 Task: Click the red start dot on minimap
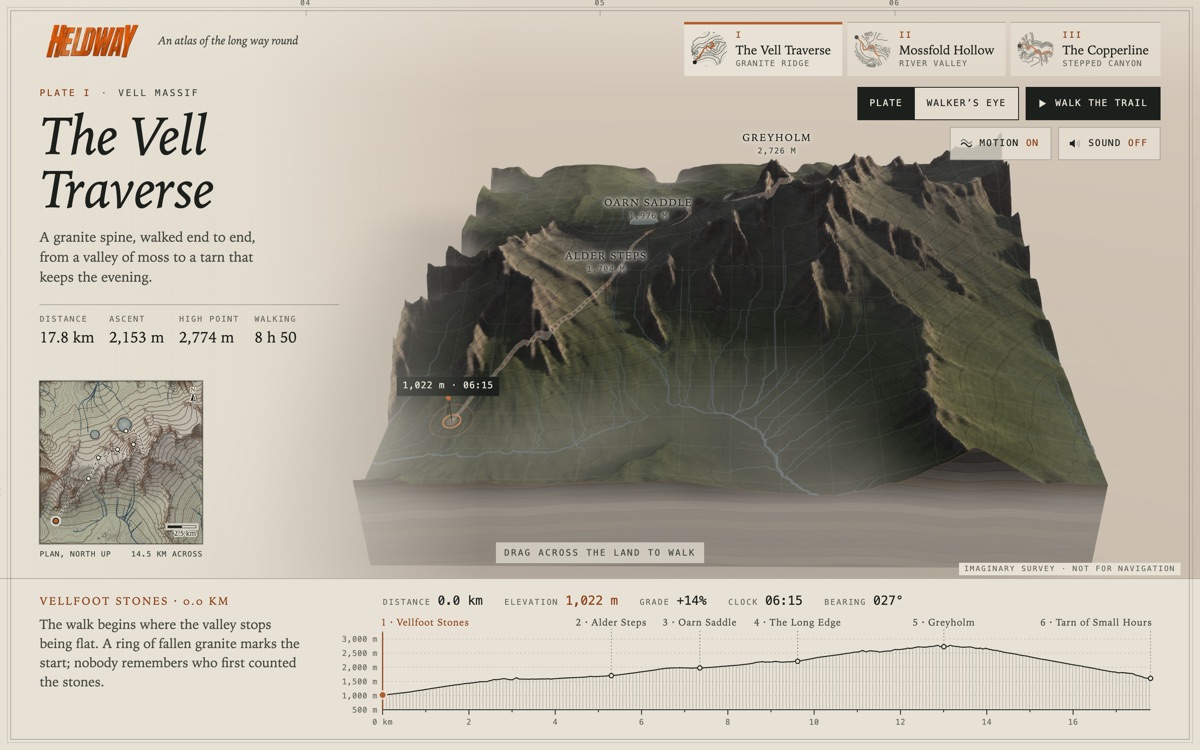click(56, 521)
